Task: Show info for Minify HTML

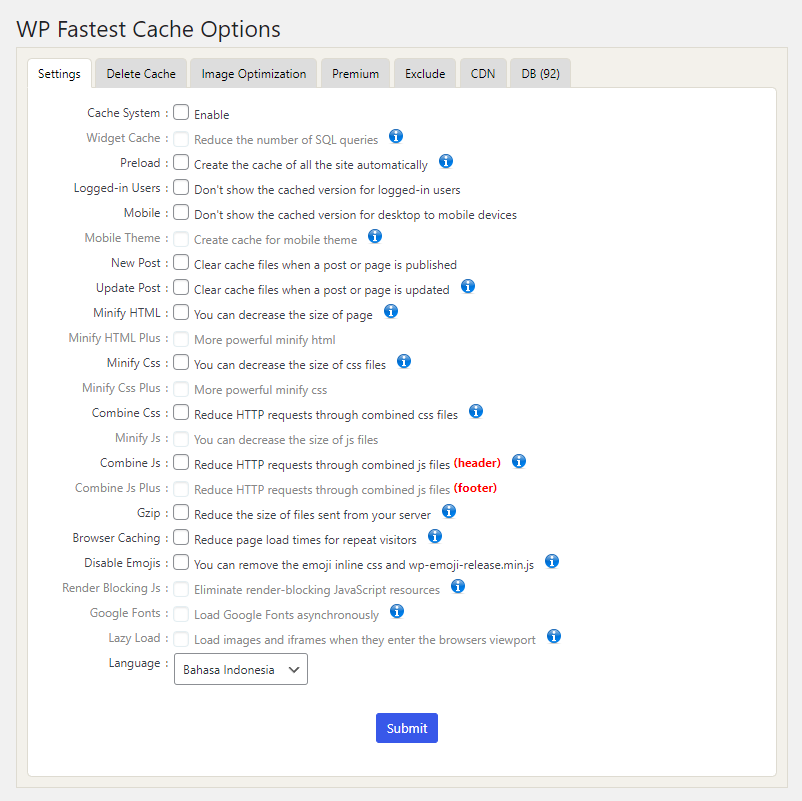Action: click(391, 311)
